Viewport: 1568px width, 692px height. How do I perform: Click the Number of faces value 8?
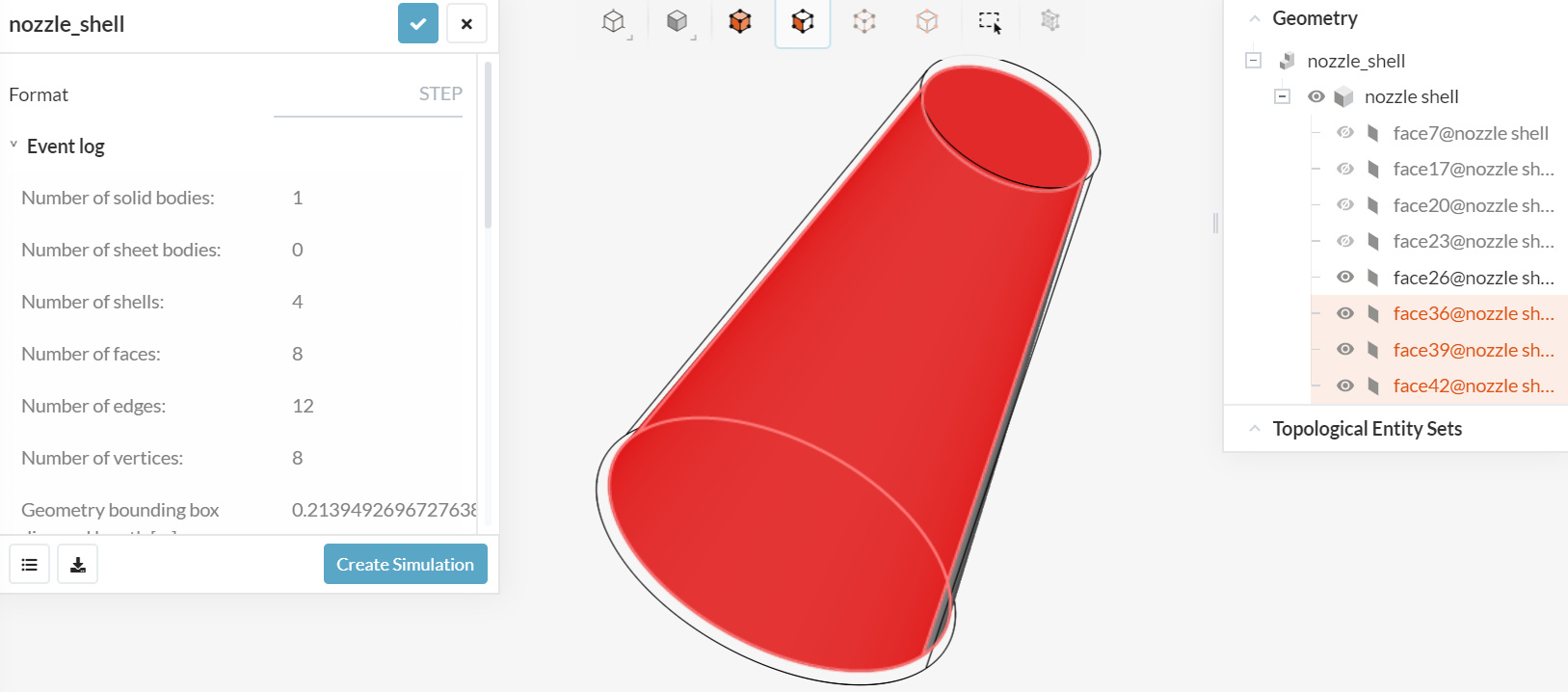point(298,354)
